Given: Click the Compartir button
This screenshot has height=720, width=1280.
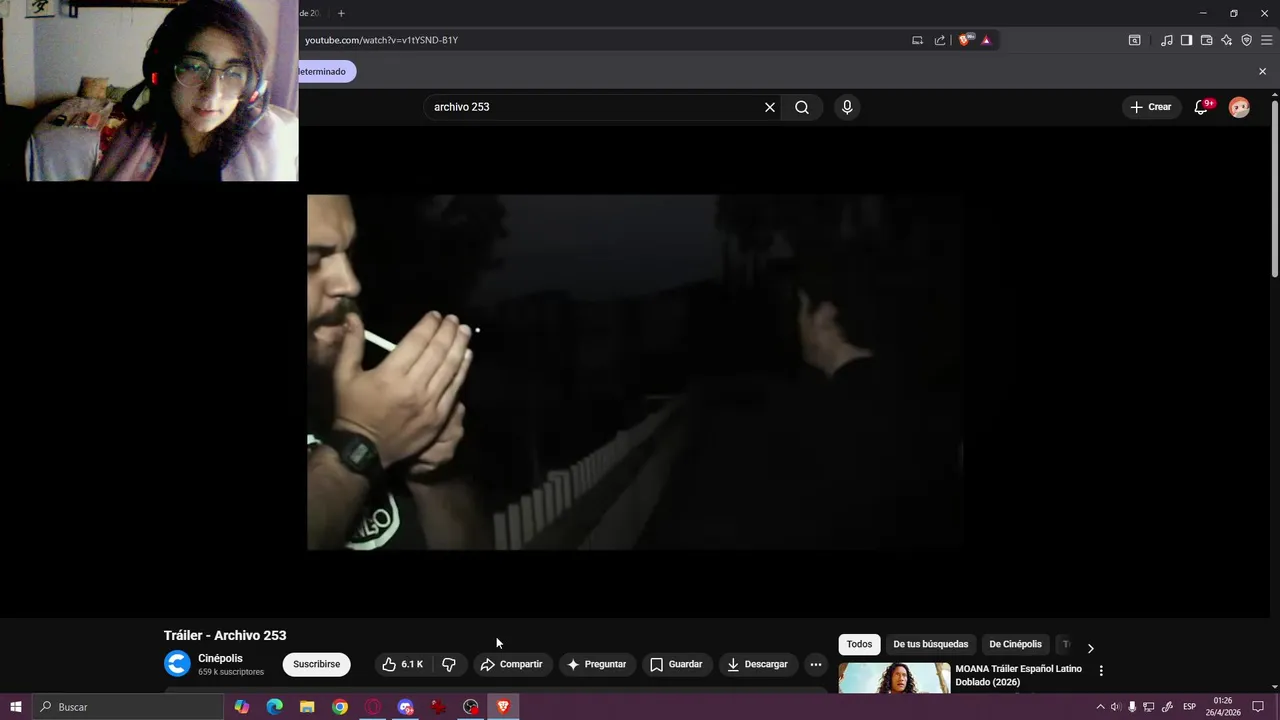Looking at the screenshot, I should [x=511, y=664].
